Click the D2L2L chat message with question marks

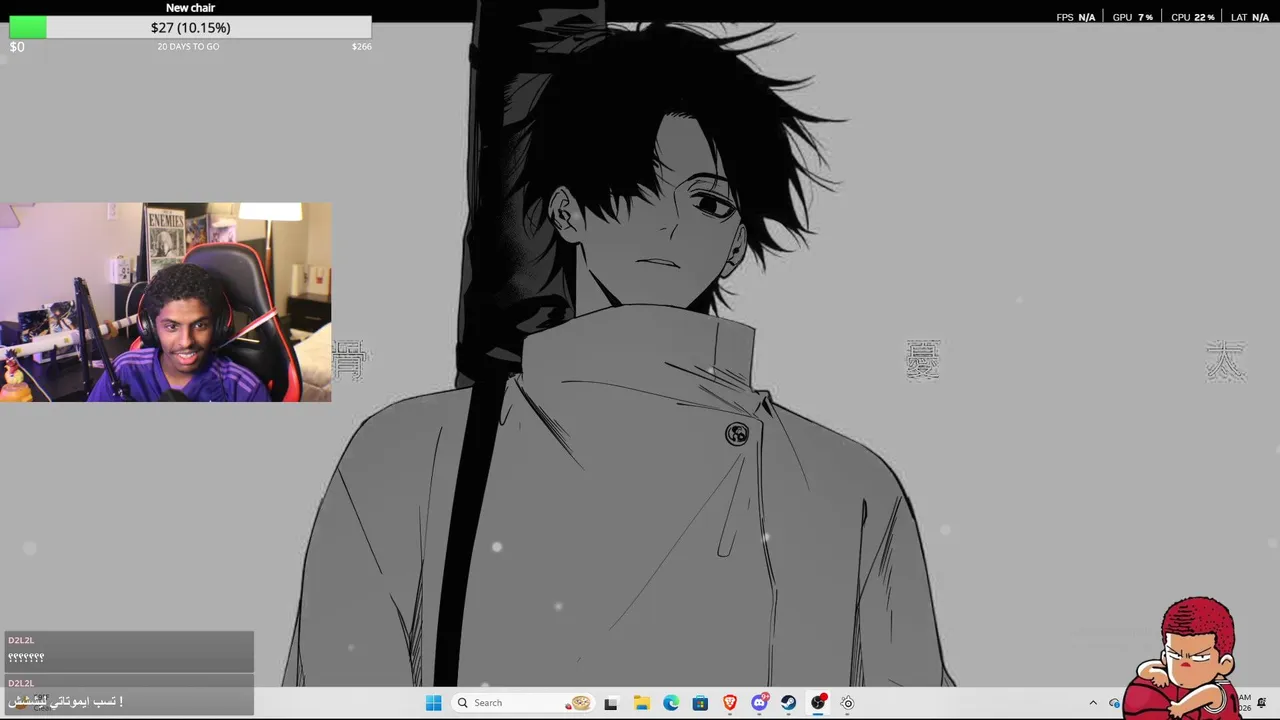point(127,651)
